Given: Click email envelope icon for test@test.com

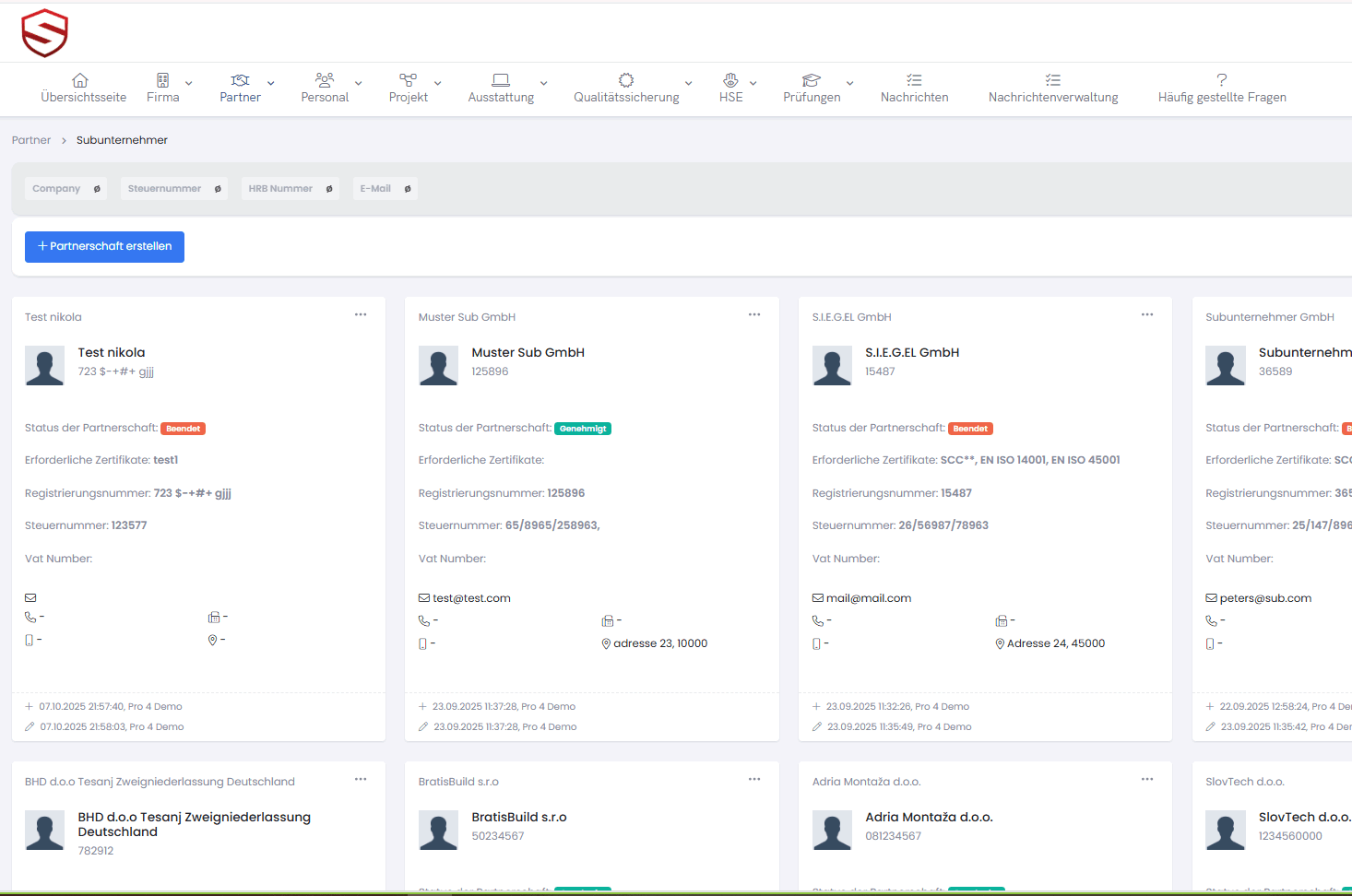Looking at the screenshot, I should point(424,598).
